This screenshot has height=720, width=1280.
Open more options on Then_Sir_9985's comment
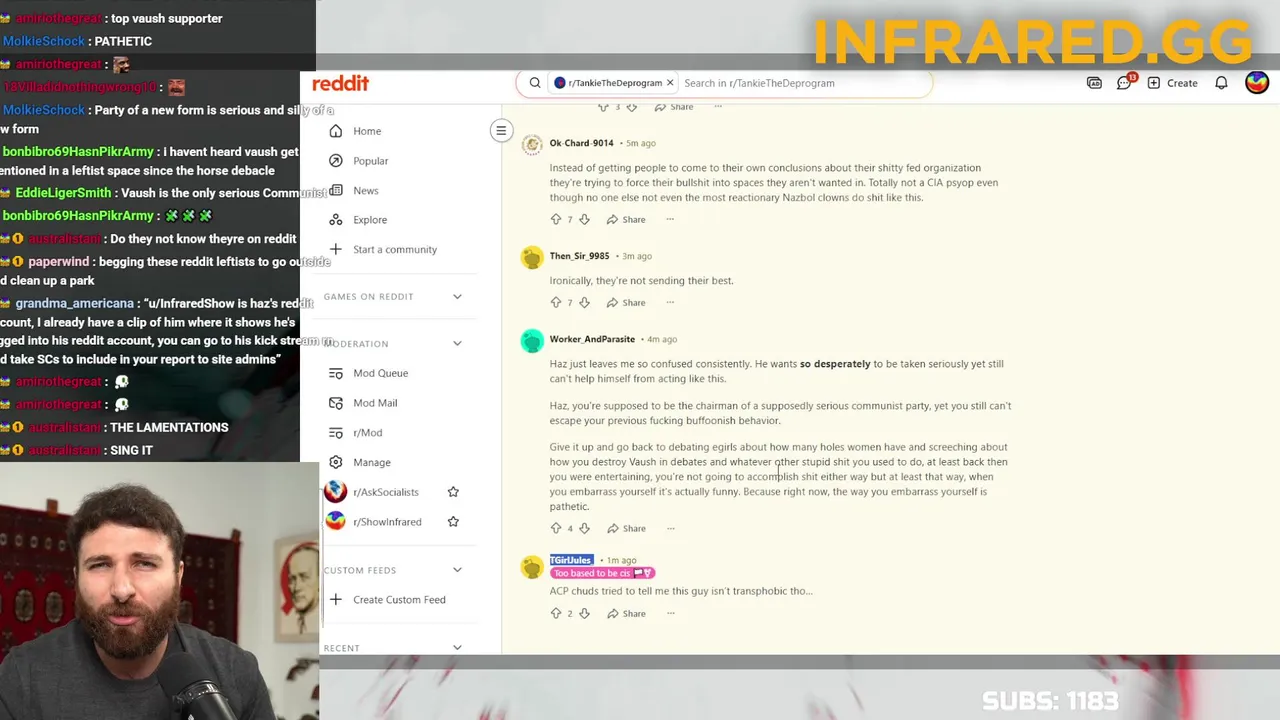tap(670, 302)
